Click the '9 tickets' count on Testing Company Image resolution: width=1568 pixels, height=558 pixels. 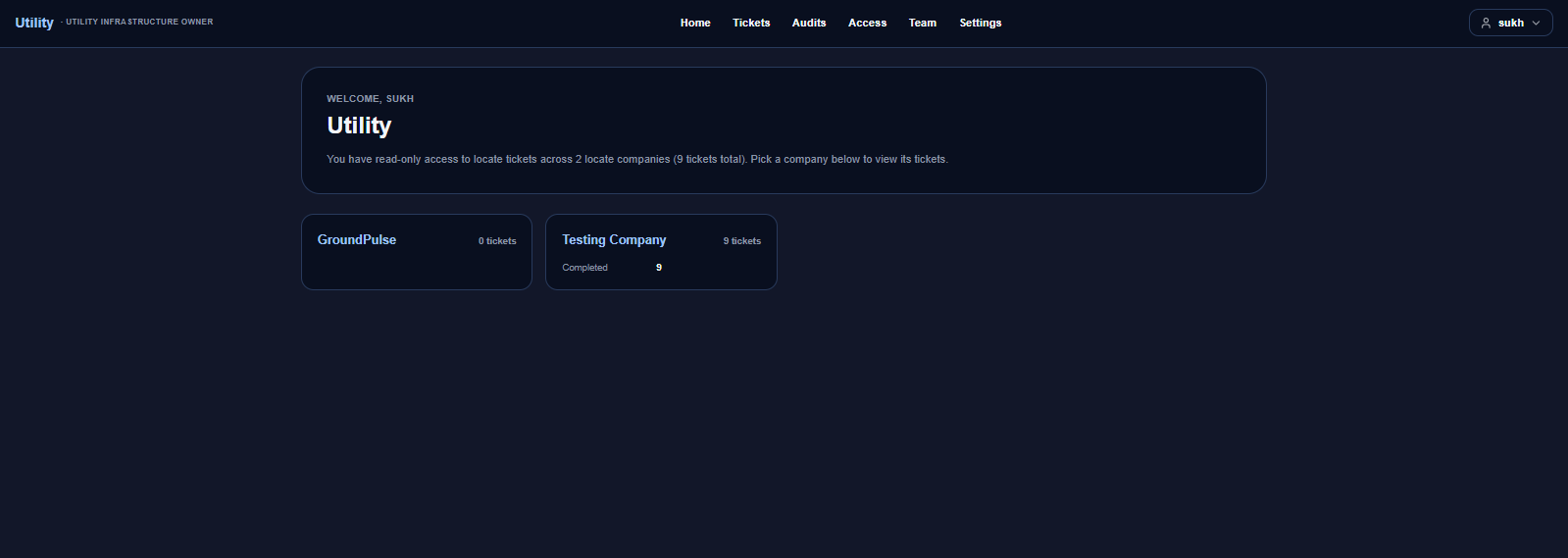[x=742, y=241]
